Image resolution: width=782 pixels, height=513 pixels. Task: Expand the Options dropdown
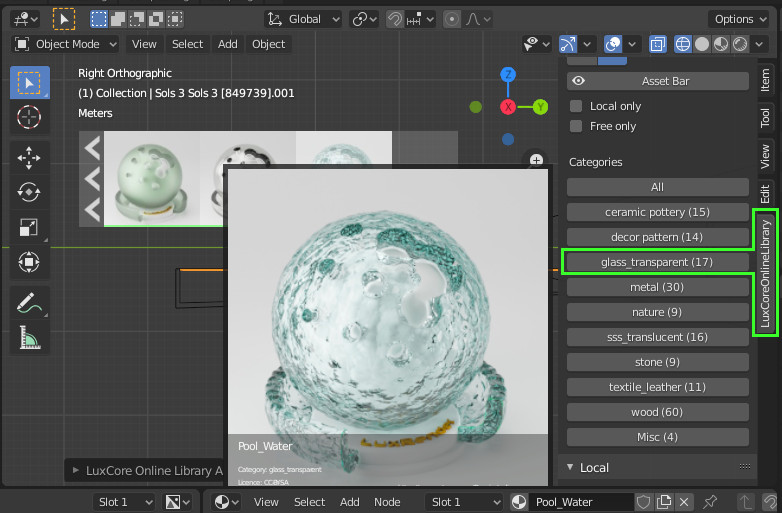[x=739, y=19]
